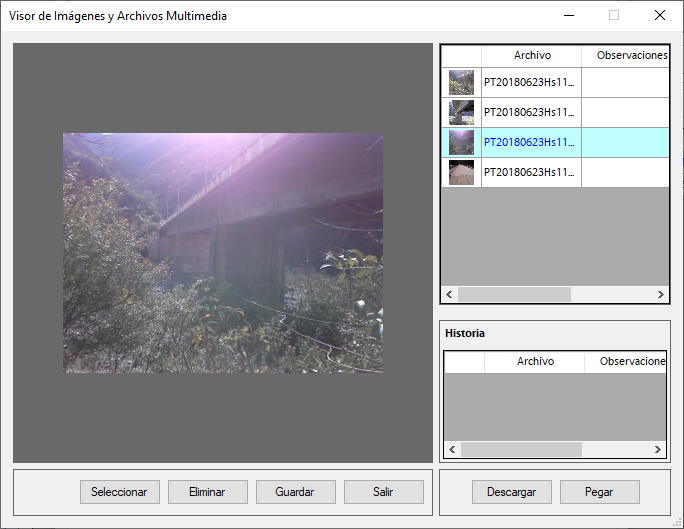Viewport: 684px width, 529px height.
Task: Select the fourth file name PT20180623Hs11
Action: pyautogui.click(x=530, y=172)
